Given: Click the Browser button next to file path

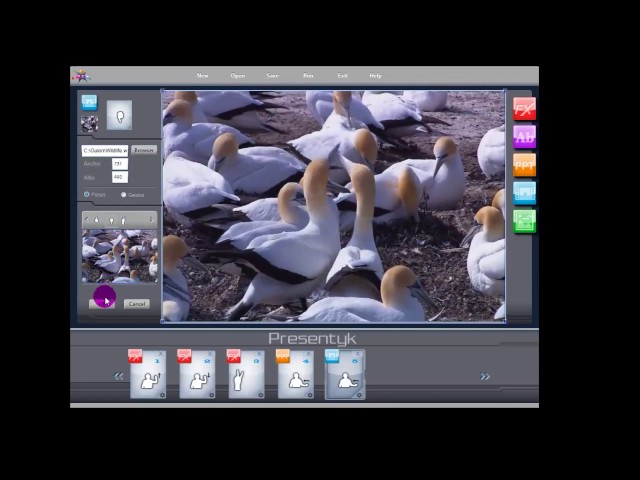Looking at the screenshot, I should 144,150.
